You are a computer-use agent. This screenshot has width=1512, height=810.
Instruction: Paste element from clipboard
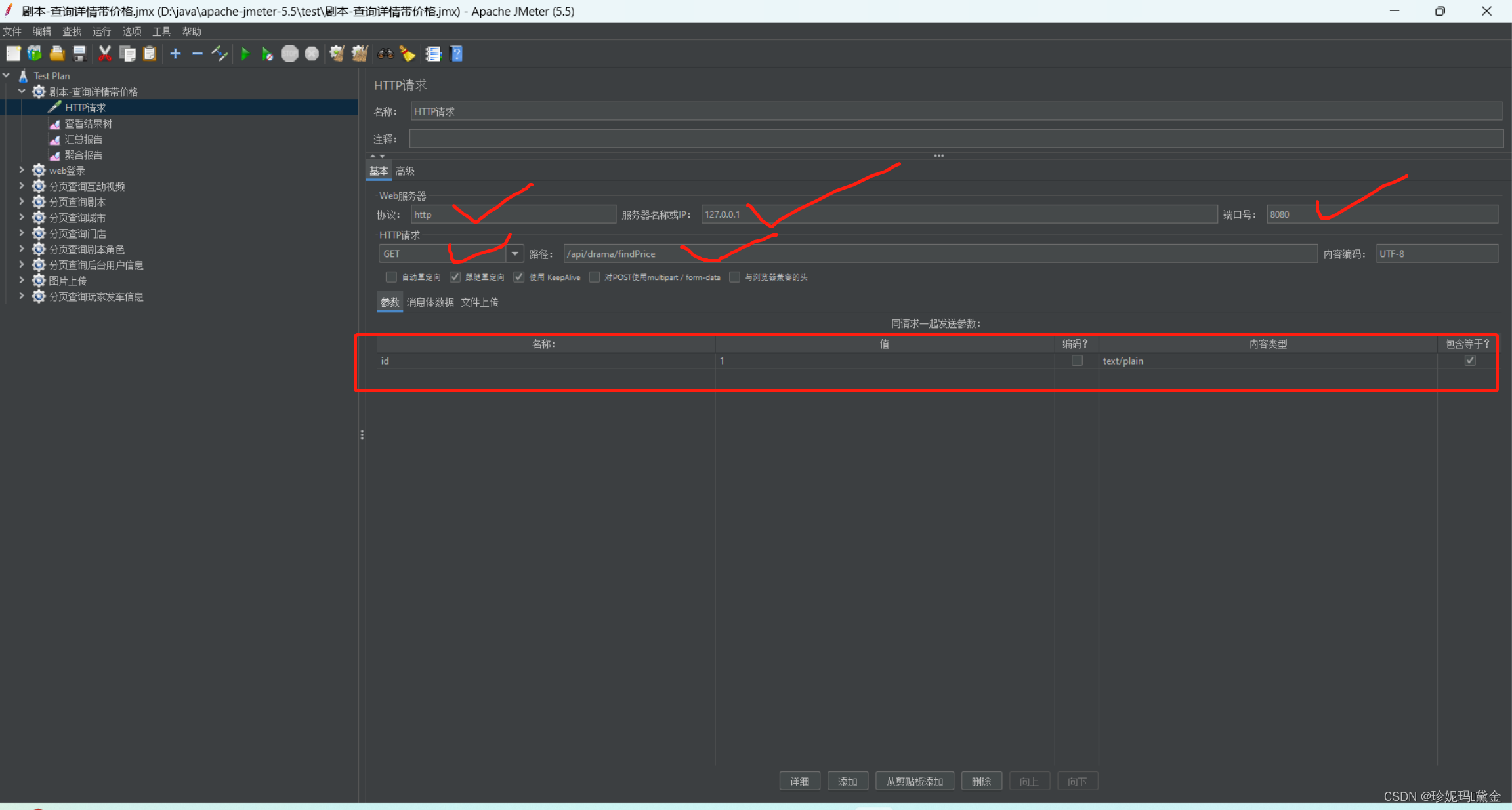pos(150,54)
